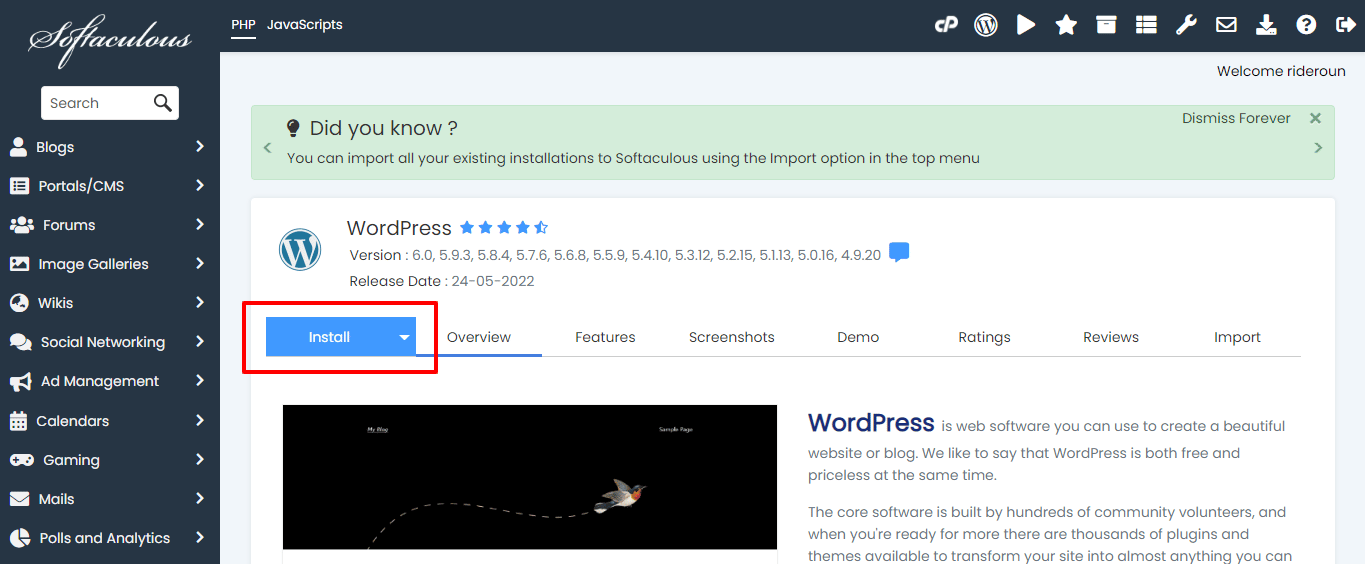
Task: Open demos via the play icon
Action: point(1026,25)
